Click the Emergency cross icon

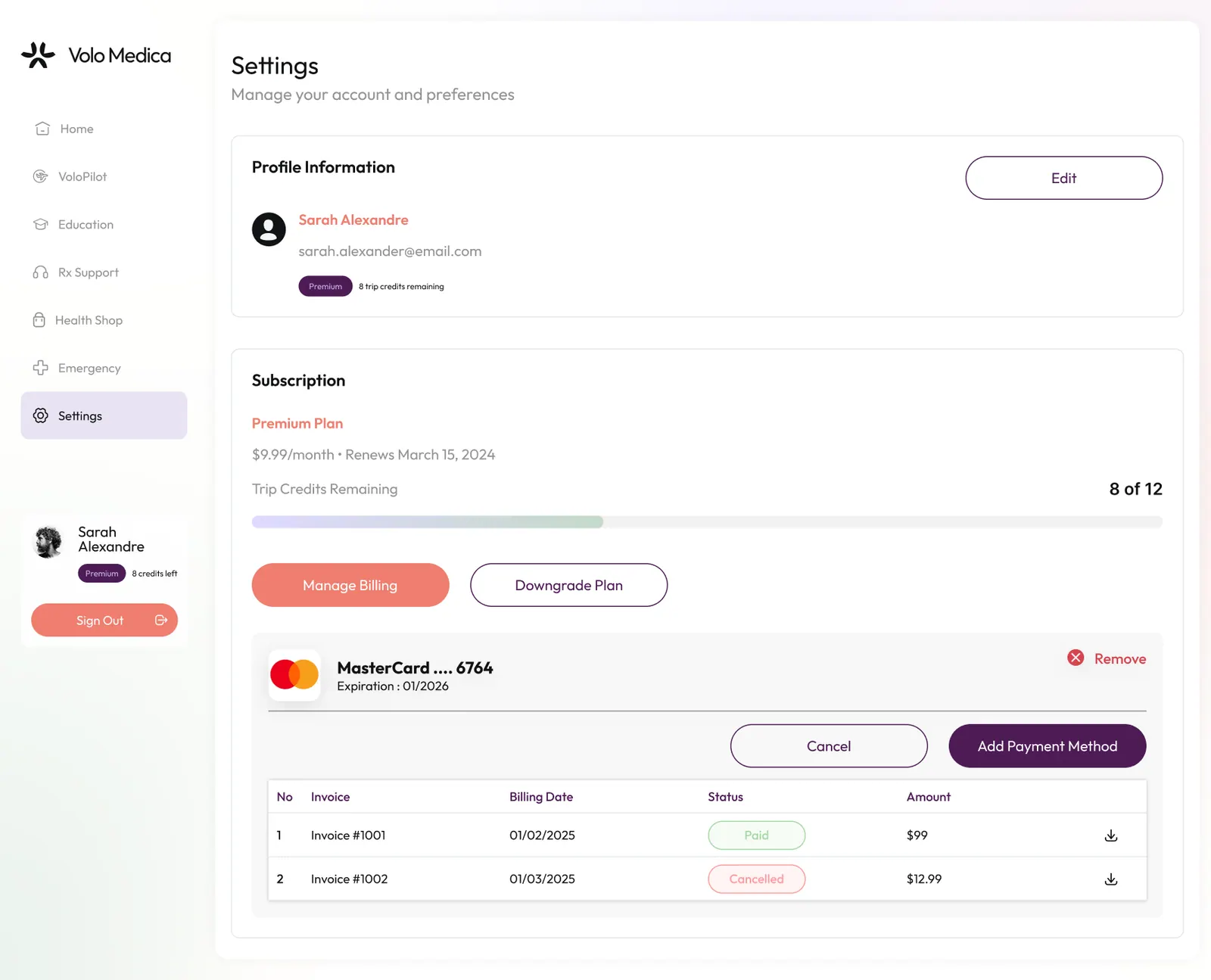point(41,368)
